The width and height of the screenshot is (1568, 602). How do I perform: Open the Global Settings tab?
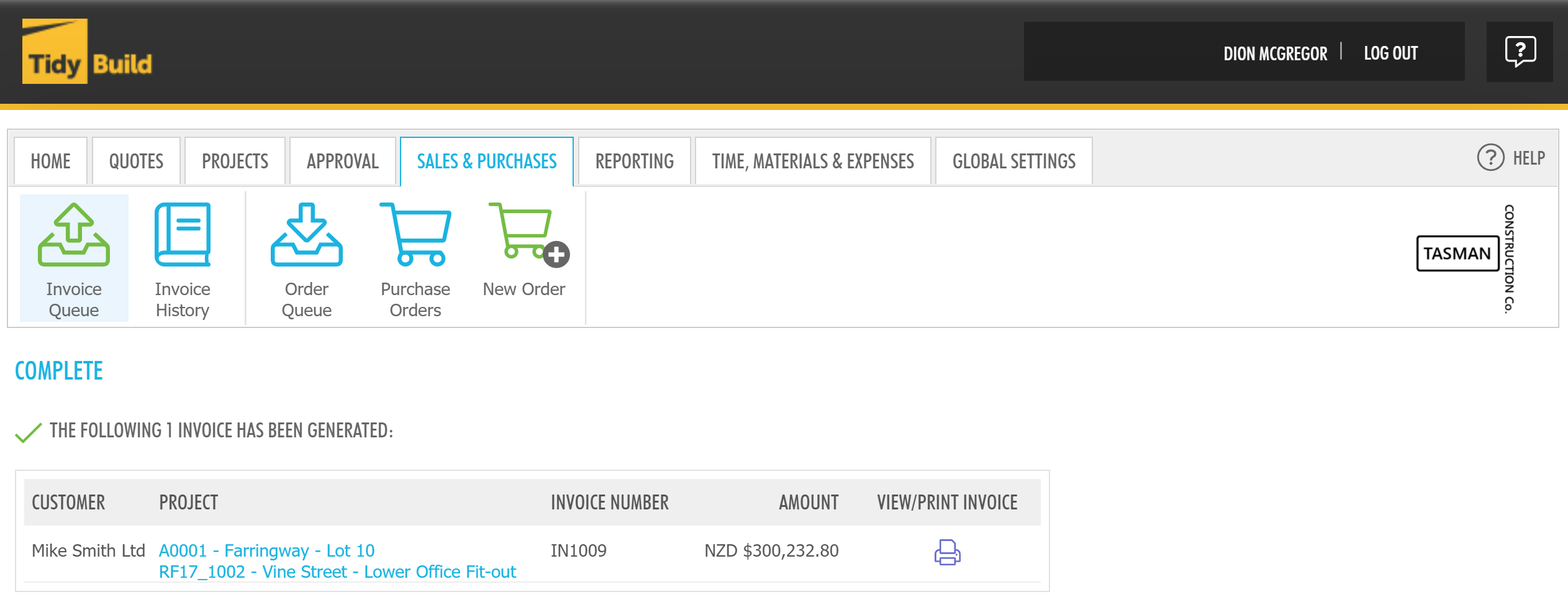(1013, 162)
